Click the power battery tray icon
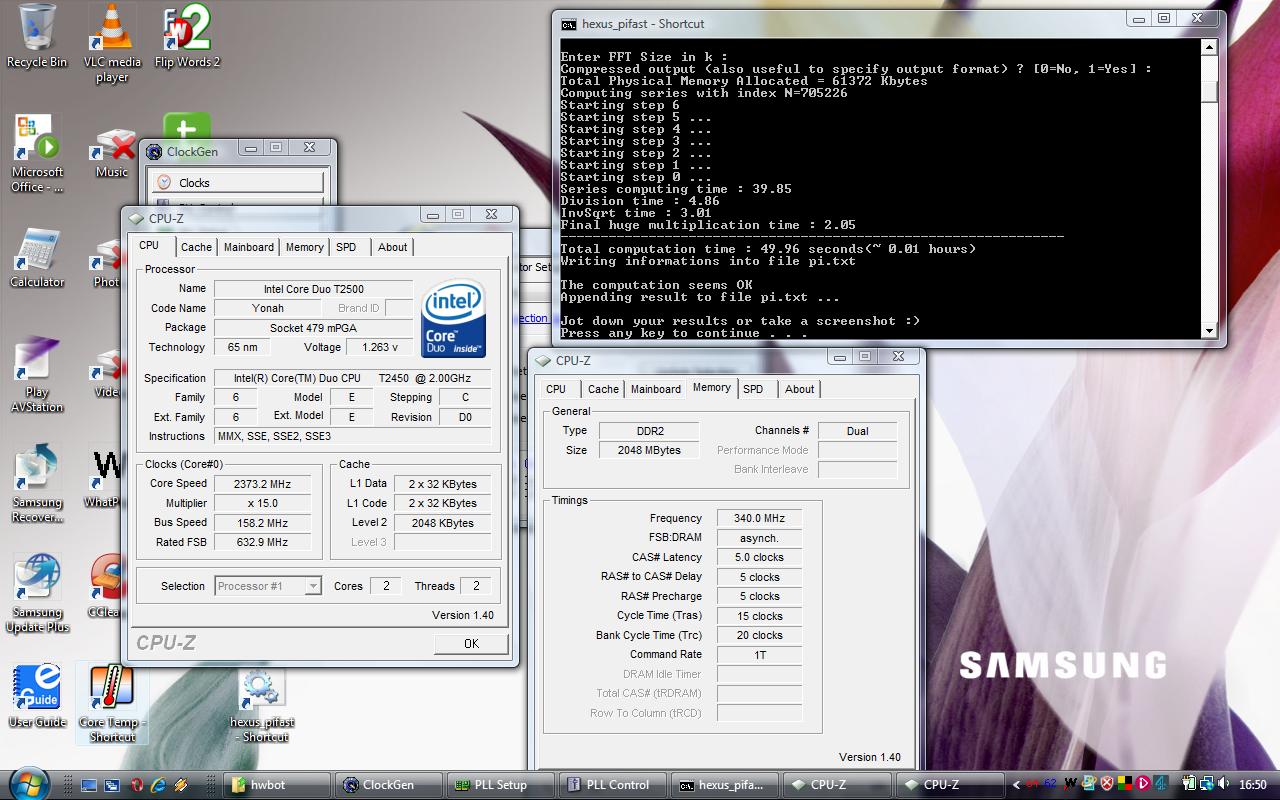 coord(1190,784)
